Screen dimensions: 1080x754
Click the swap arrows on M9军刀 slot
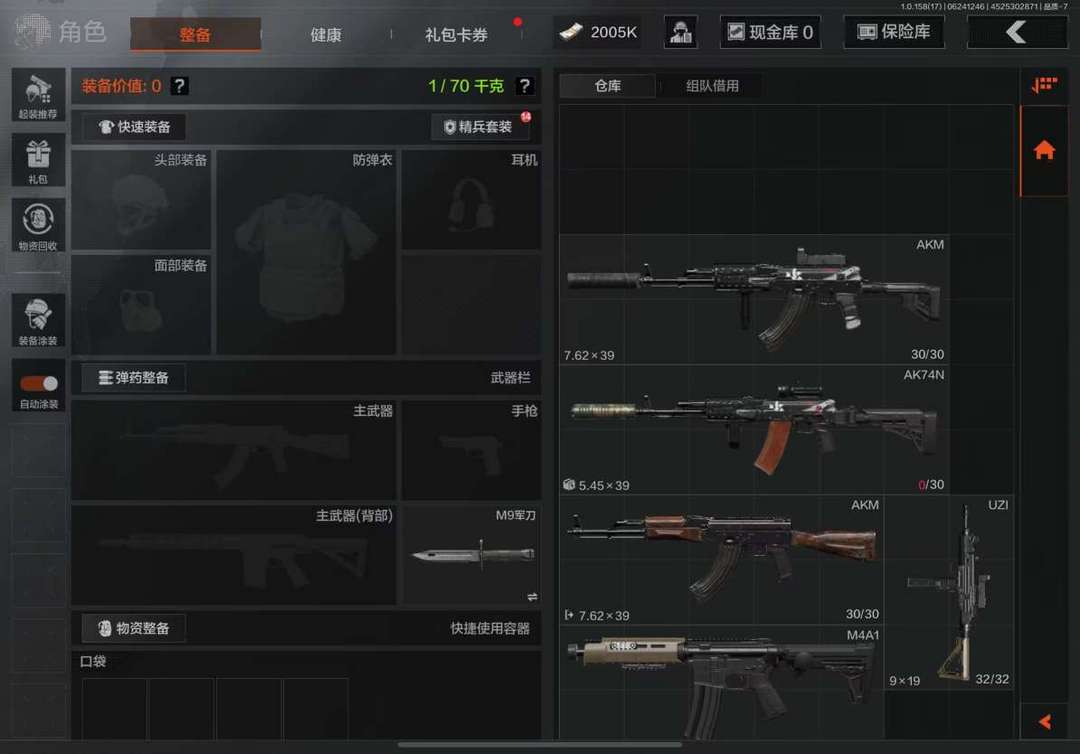(x=532, y=597)
